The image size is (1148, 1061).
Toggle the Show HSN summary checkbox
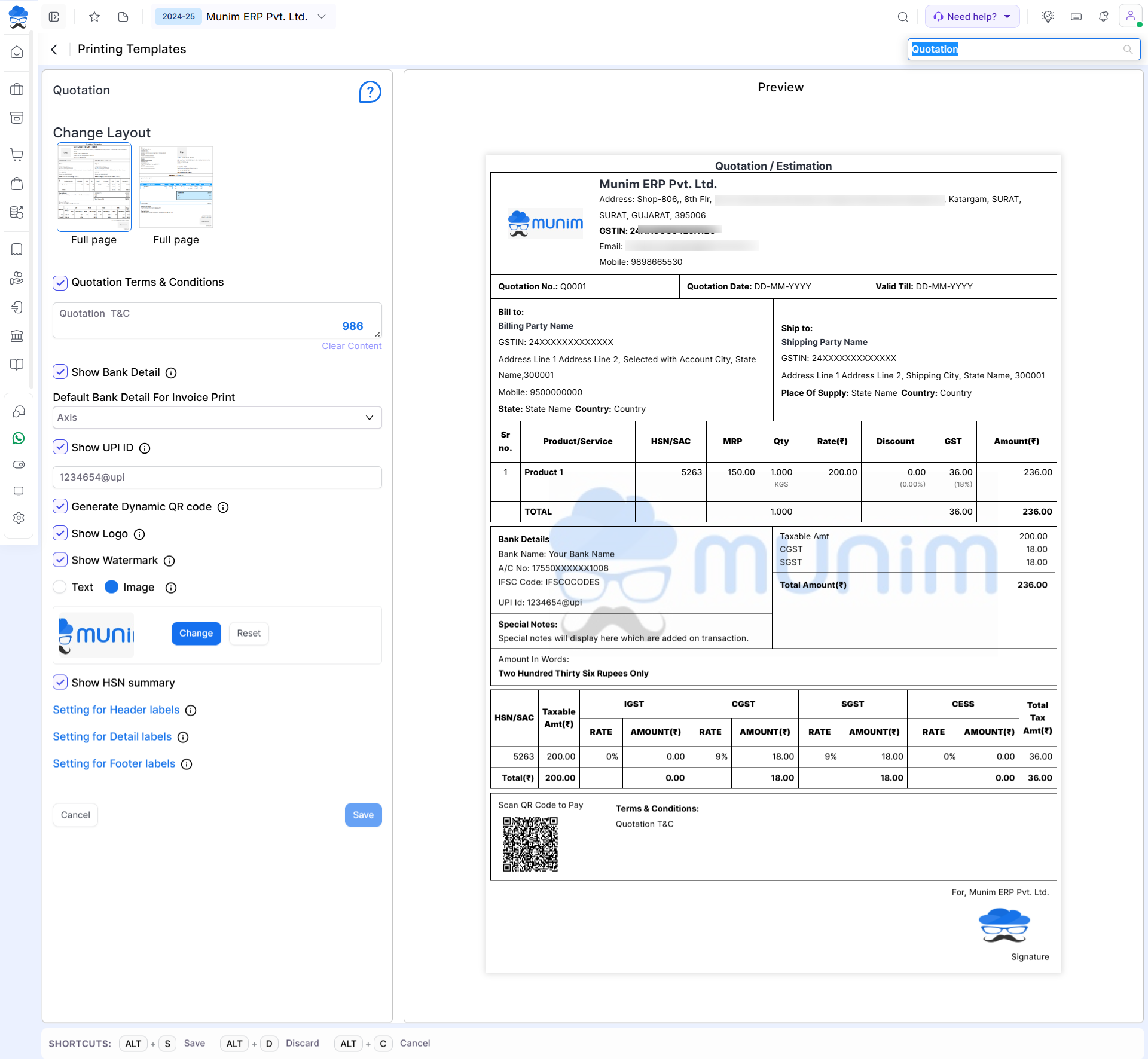point(60,682)
